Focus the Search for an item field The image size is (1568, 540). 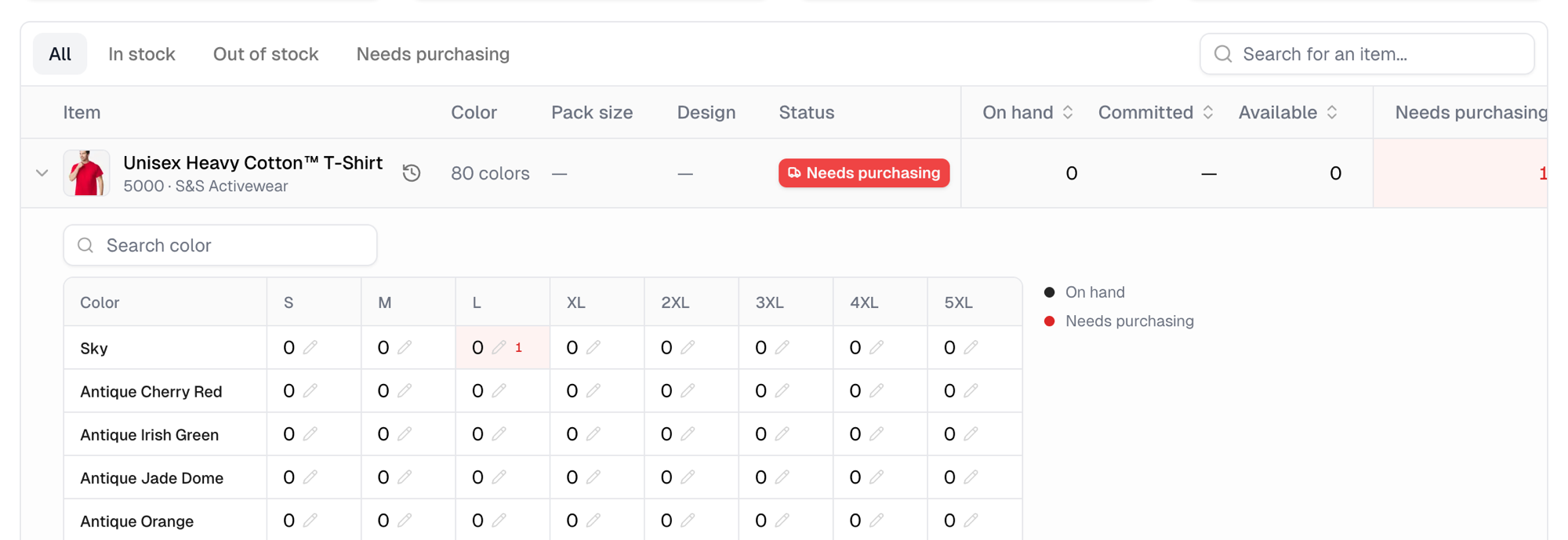pos(1367,54)
